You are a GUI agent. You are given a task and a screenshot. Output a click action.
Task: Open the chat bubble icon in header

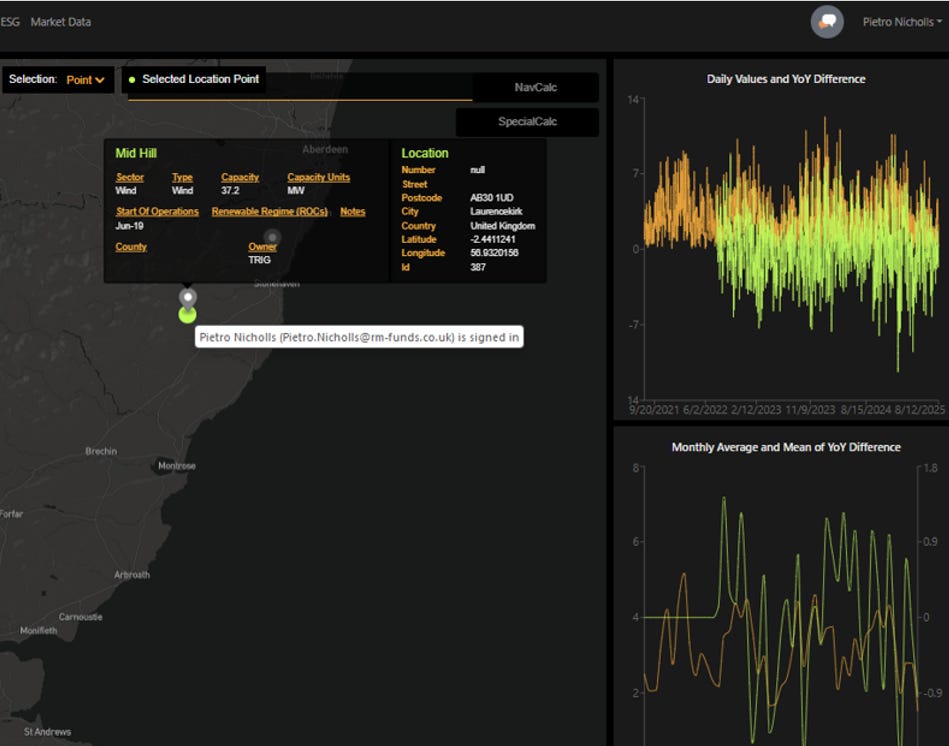(827, 22)
